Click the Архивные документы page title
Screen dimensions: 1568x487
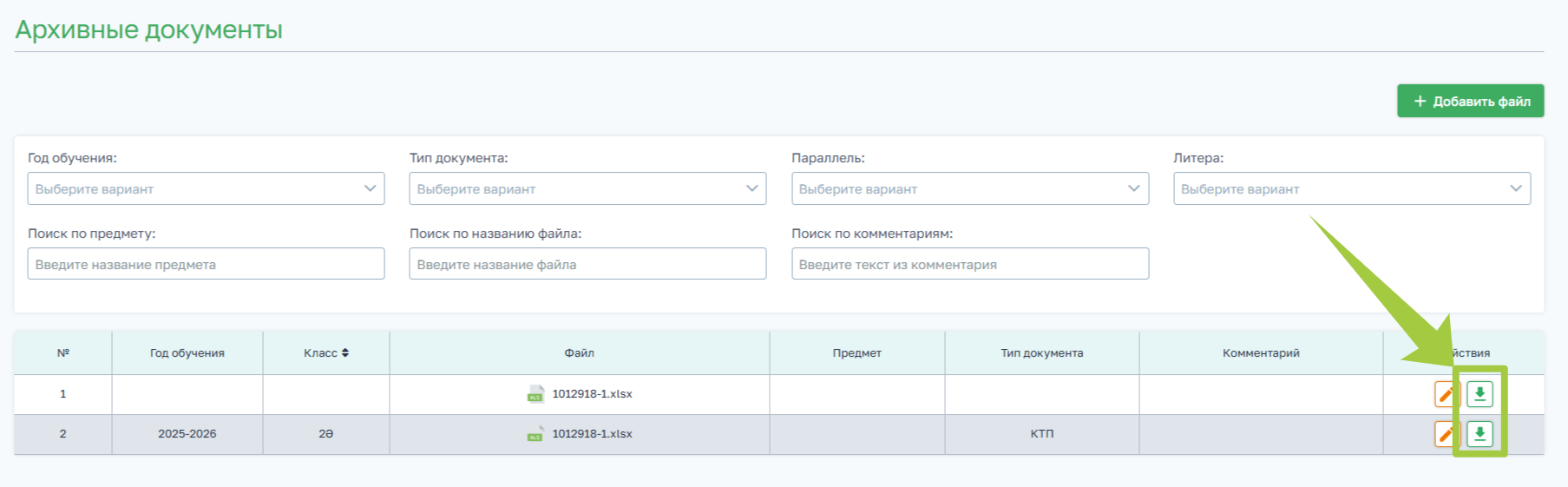[148, 30]
